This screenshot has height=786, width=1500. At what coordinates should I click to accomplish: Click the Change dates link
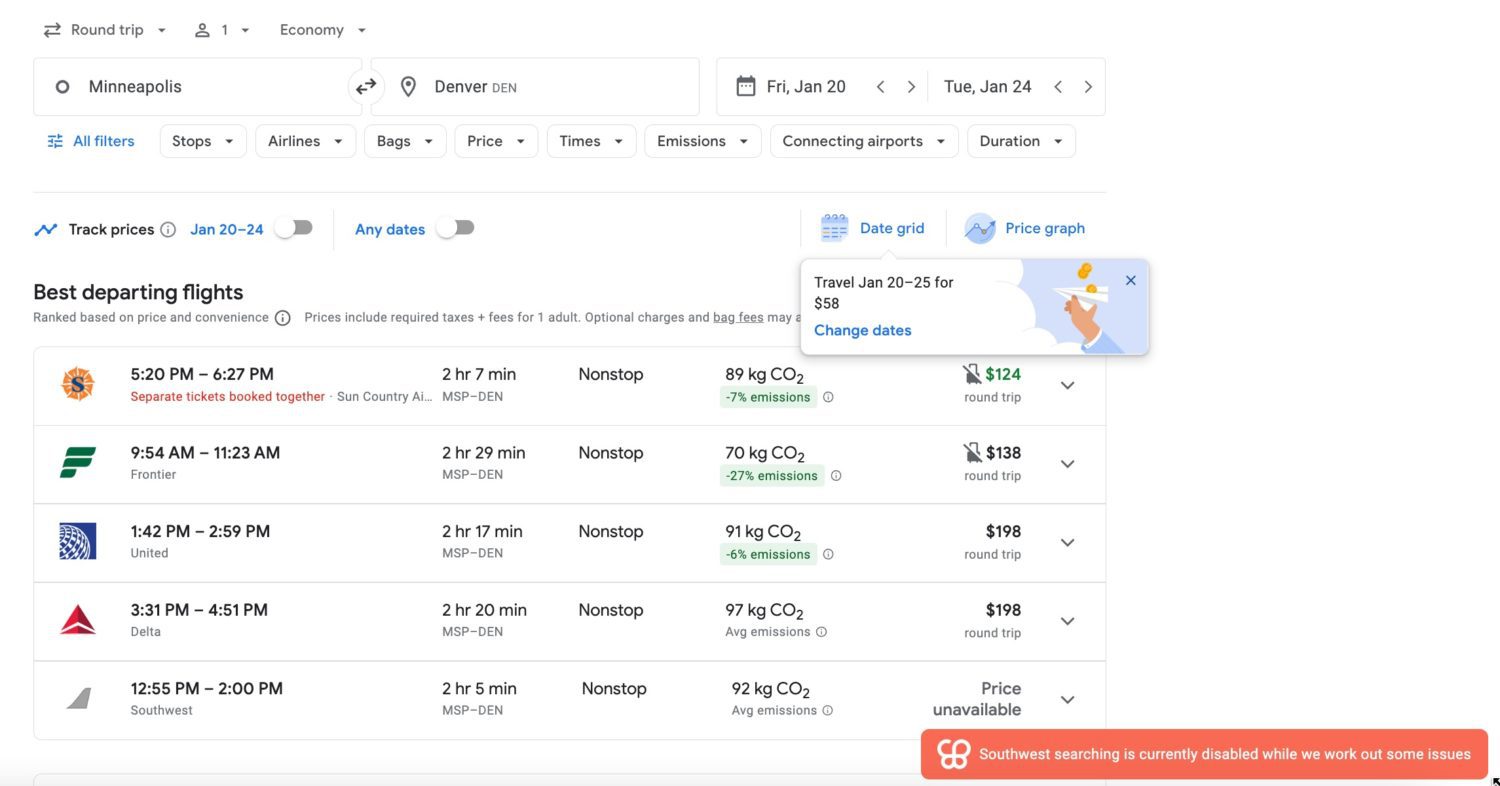point(862,330)
